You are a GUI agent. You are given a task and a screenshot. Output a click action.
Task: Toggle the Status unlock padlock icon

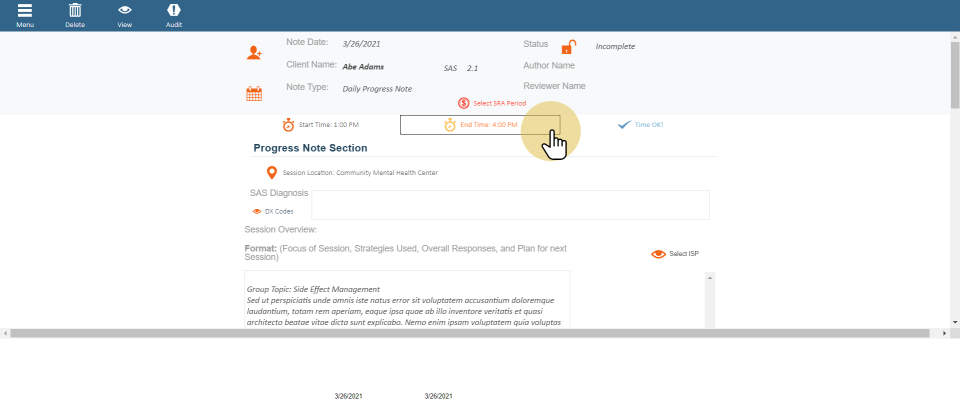[568, 47]
